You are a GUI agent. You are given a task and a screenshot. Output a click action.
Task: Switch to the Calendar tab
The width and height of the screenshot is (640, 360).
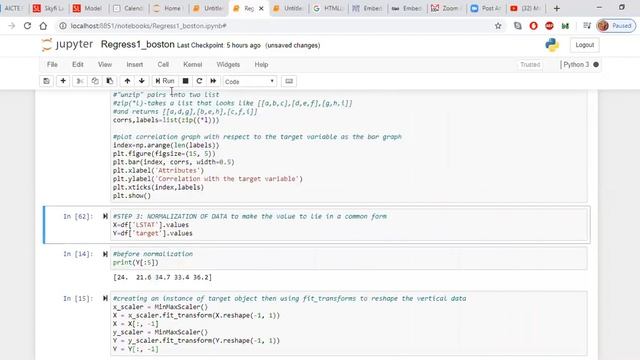[x=129, y=8]
